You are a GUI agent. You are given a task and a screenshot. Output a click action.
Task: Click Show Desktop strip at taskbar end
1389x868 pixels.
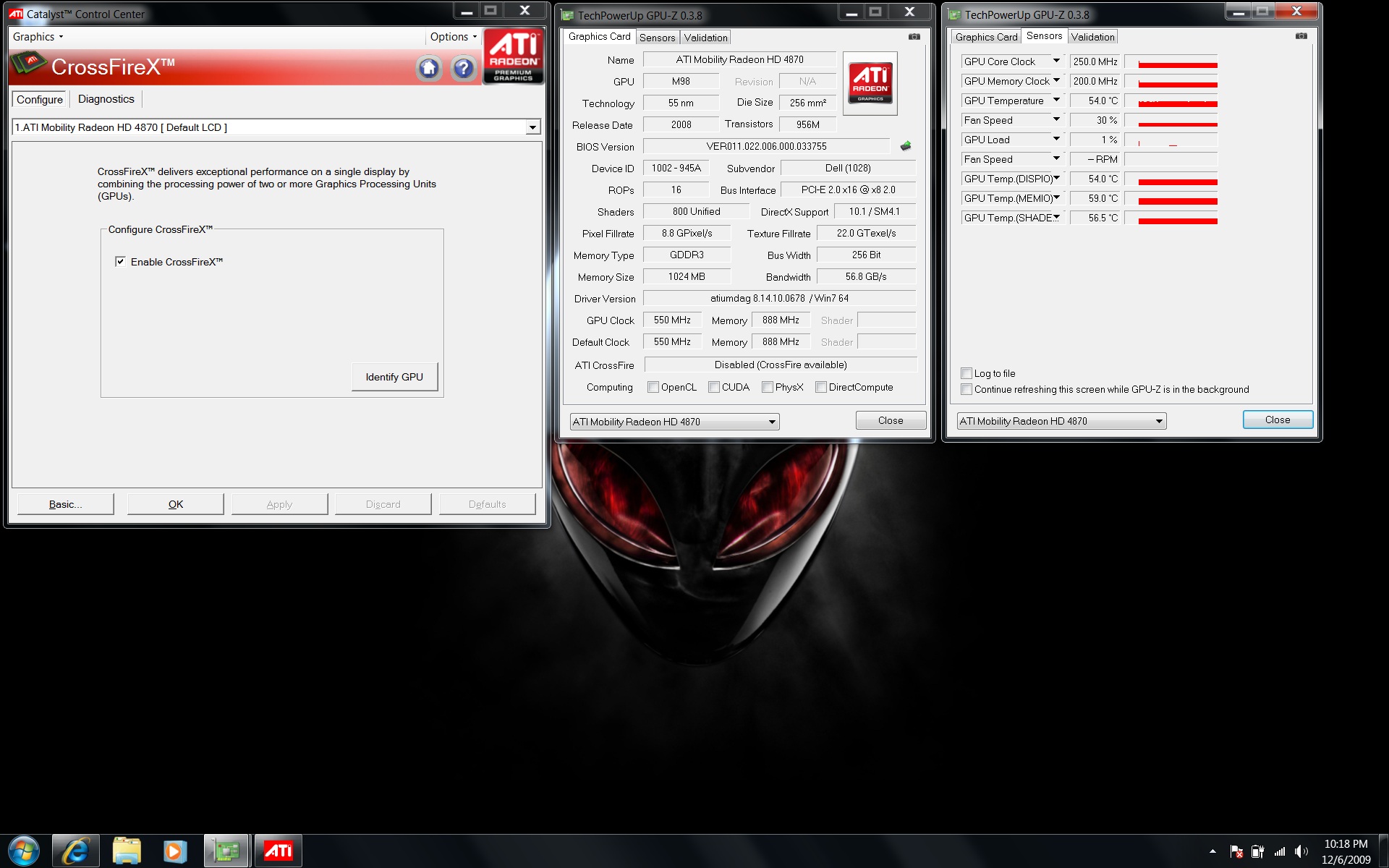(x=1383, y=851)
